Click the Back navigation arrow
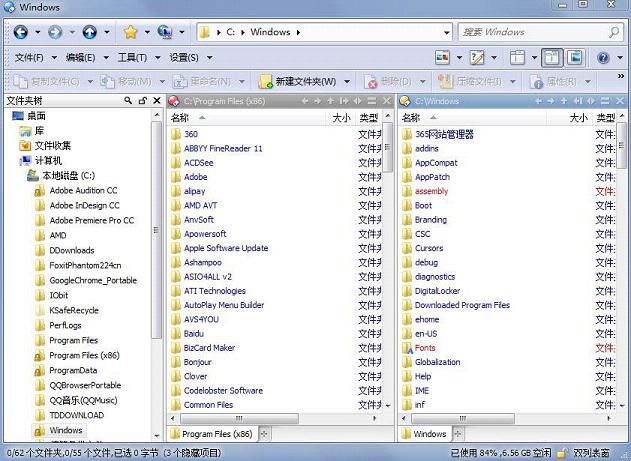This screenshot has height=461, width=631. (21, 32)
